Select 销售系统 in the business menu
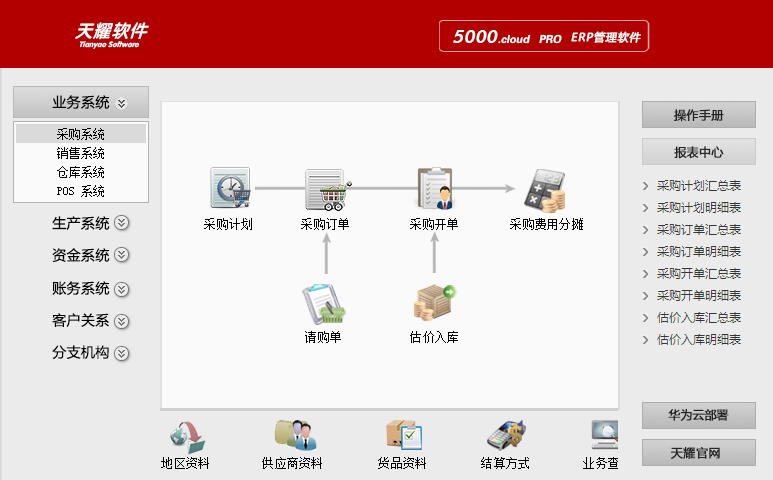Image resolution: width=773 pixels, height=480 pixels. (x=81, y=153)
